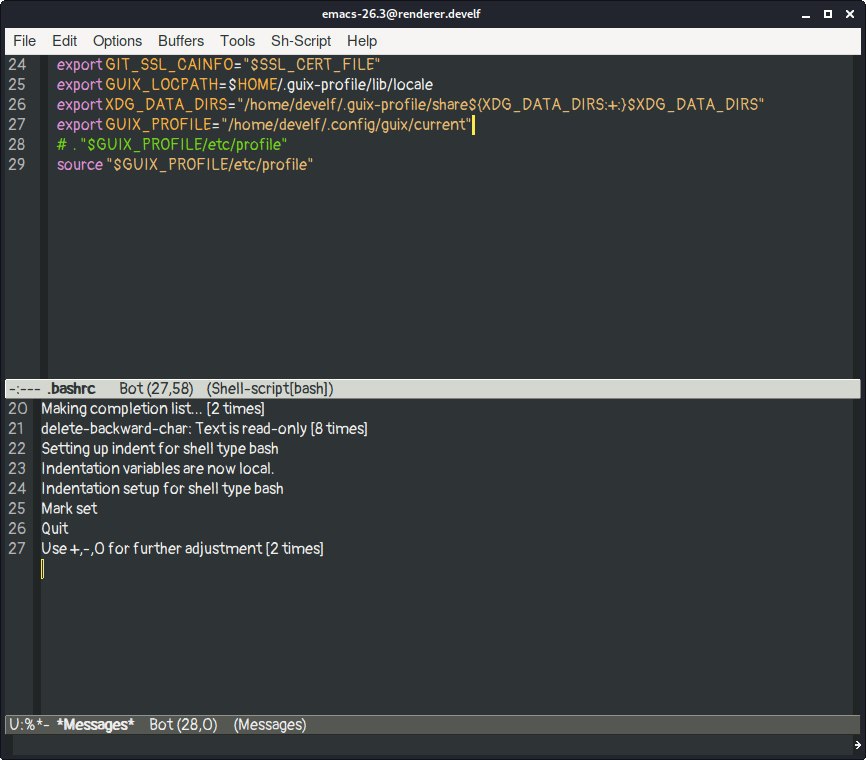Click the (Shell-script[bash]) mode indicator
866x760 pixels.
(270, 389)
